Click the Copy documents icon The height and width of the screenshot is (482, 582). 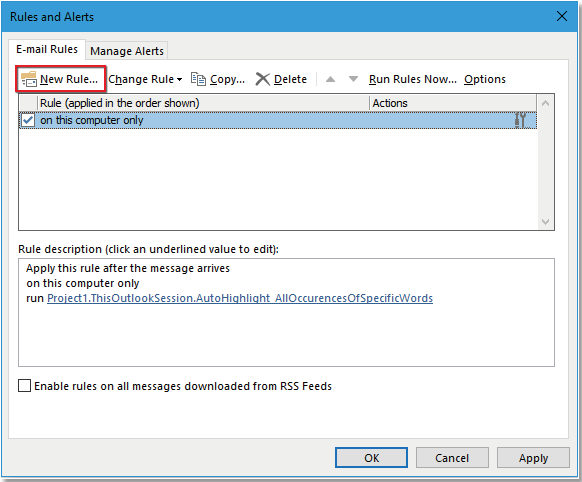pyautogui.click(x=198, y=79)
